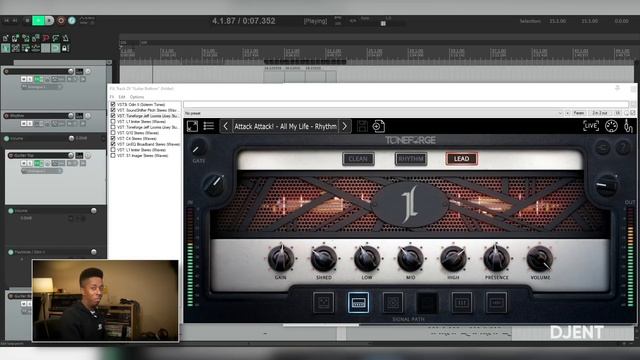Click the Toneforge resize window icon
The width and height of the screenshot is (640, 360).
pyautogui.click(x=192, y=126)
